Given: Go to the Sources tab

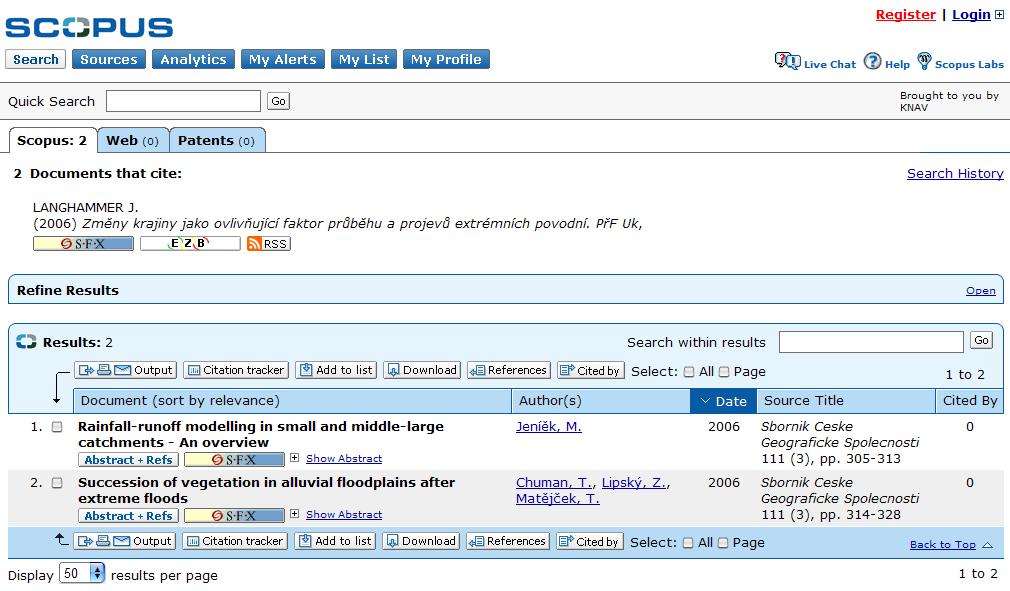Looking at the screenshot, I should [109, 59].
